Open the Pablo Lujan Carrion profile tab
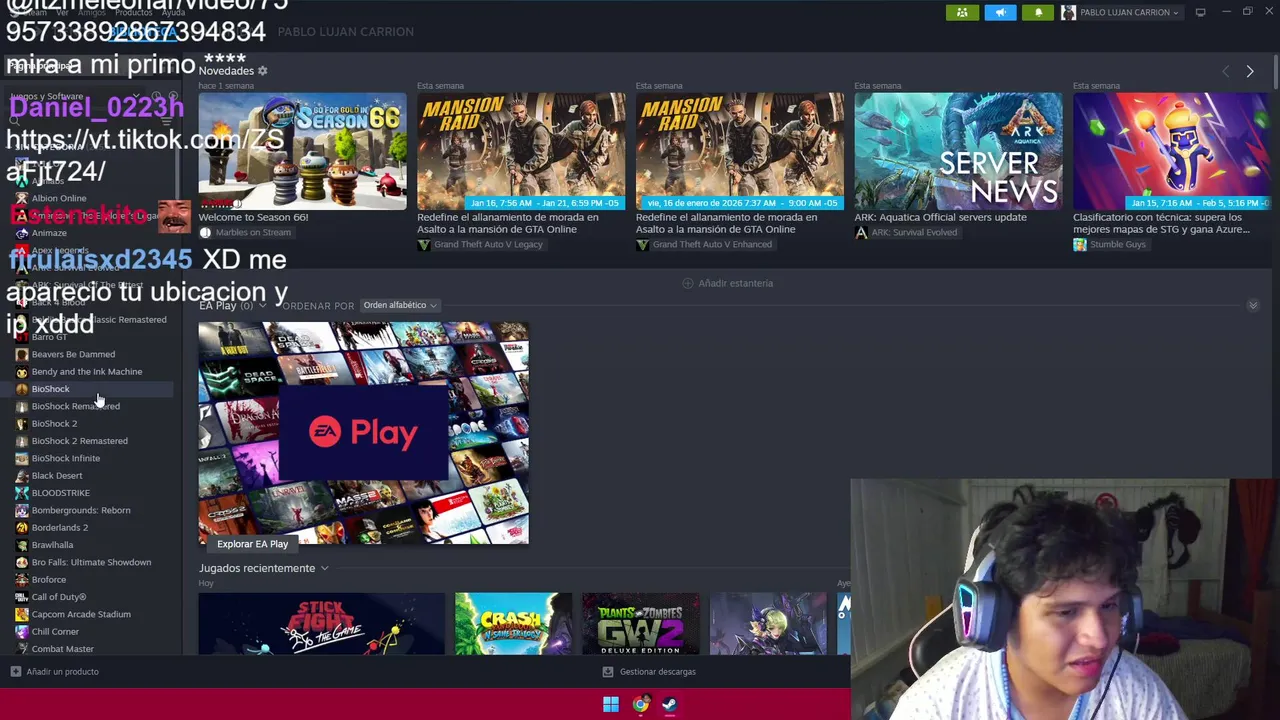The image size is (1280, 720). [345, 32]
